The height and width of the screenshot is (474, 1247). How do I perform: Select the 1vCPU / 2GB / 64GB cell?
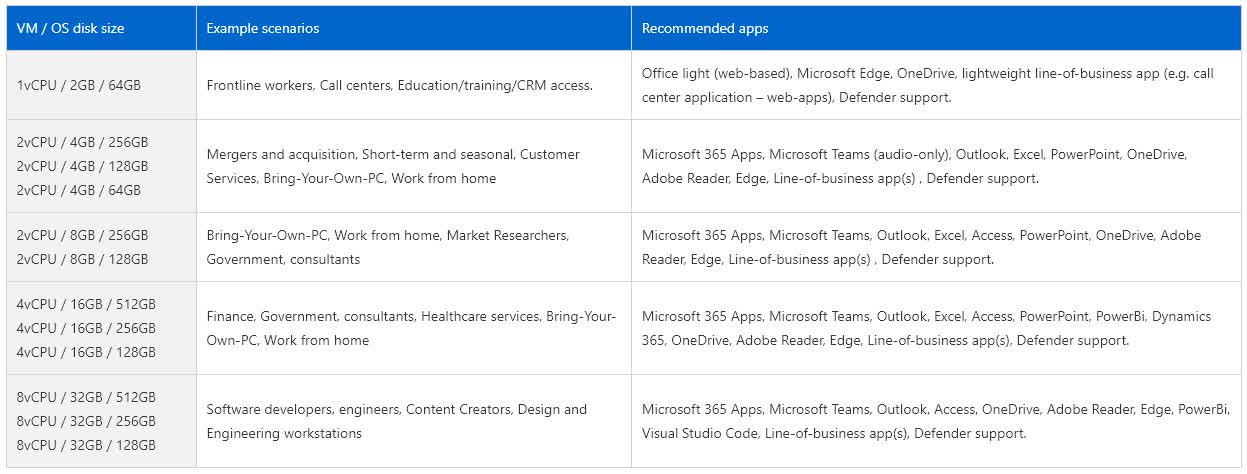[79, 86]
